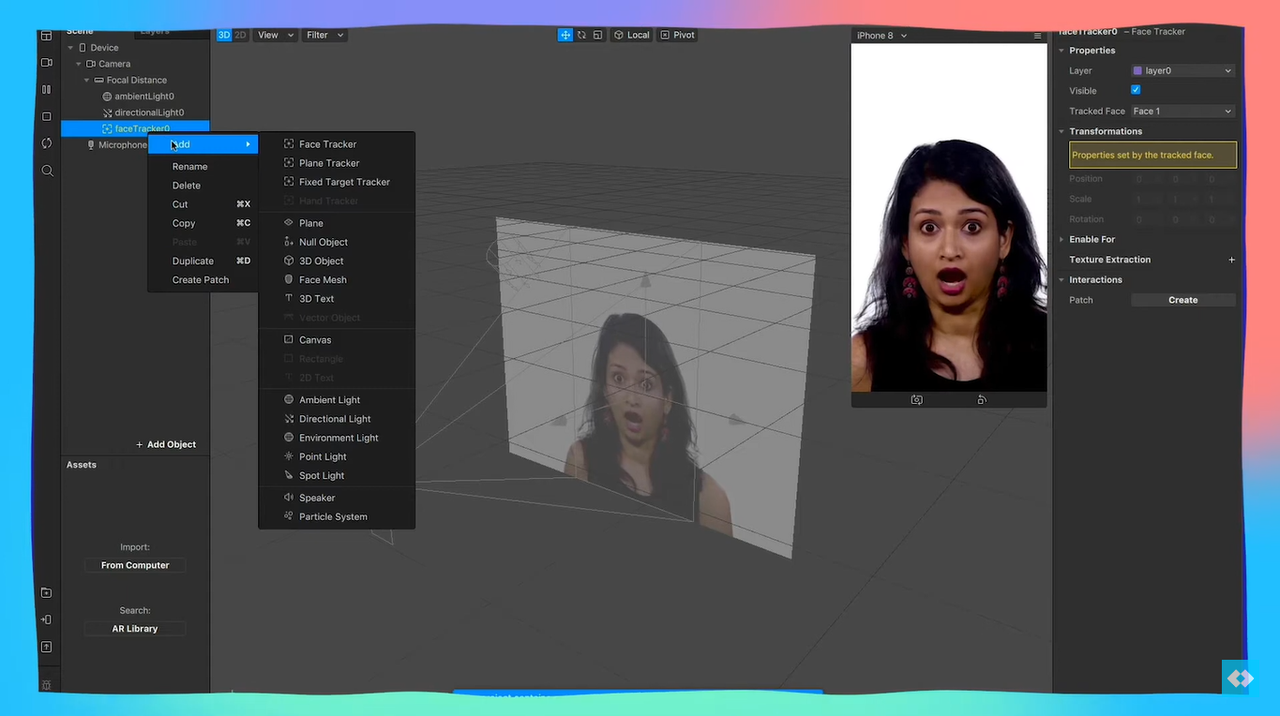Open the AR Library button
The image size is (1280, 716).
point(135,629)
